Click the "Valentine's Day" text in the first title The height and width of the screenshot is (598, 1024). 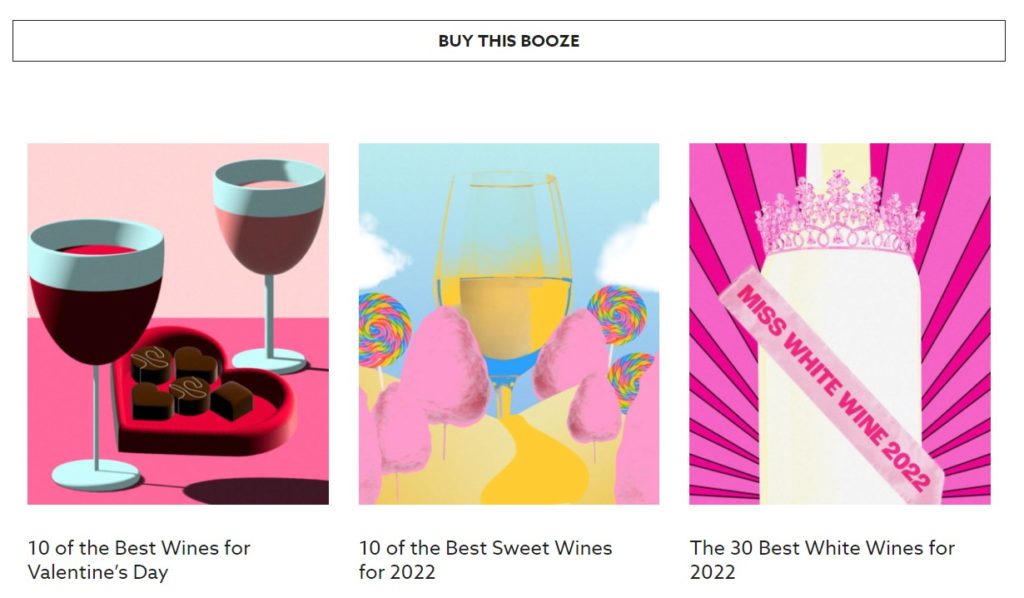click(98, 572)
